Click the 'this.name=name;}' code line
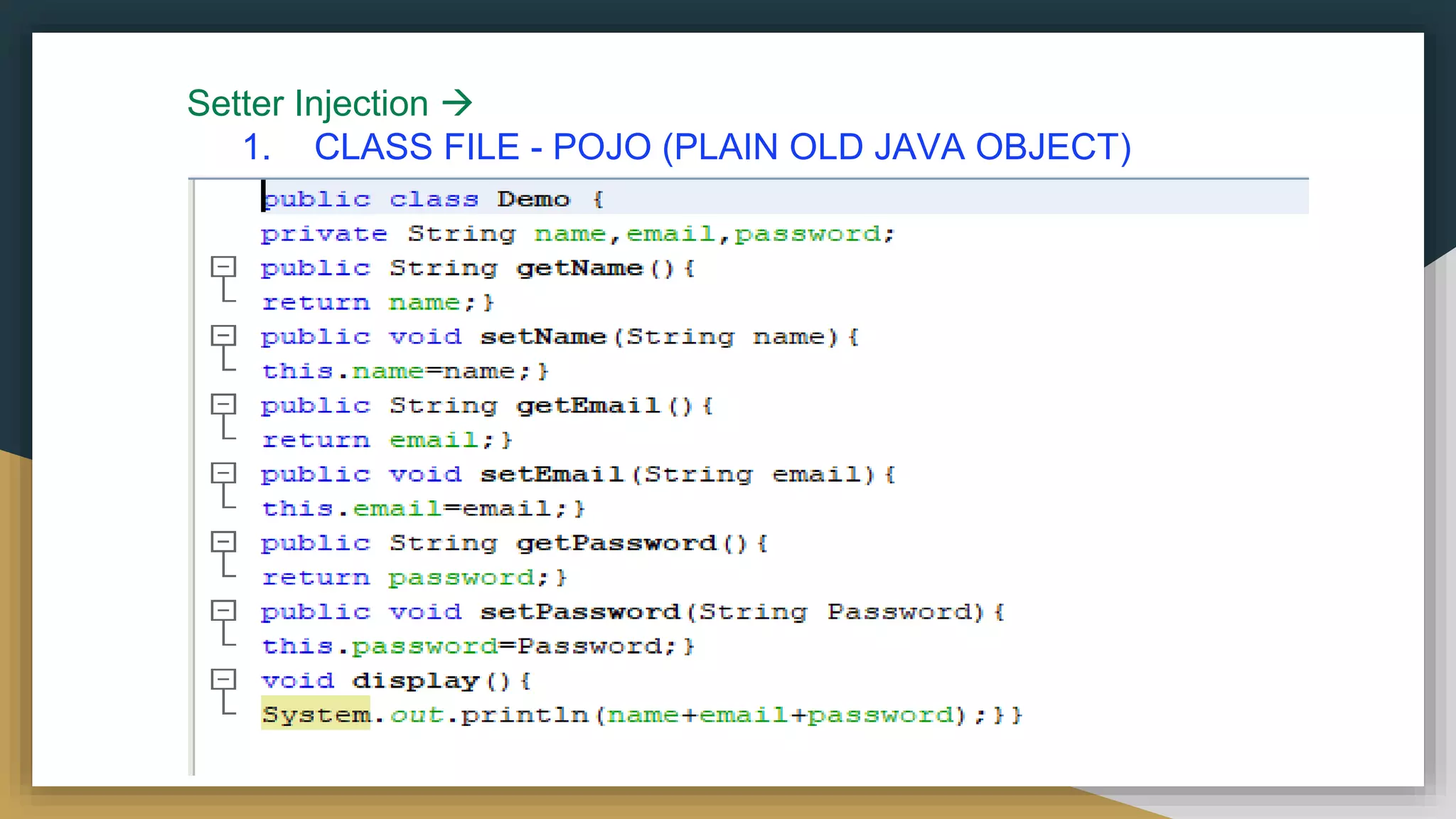This screenshot has width=1456, height=819. coord(405,371)
